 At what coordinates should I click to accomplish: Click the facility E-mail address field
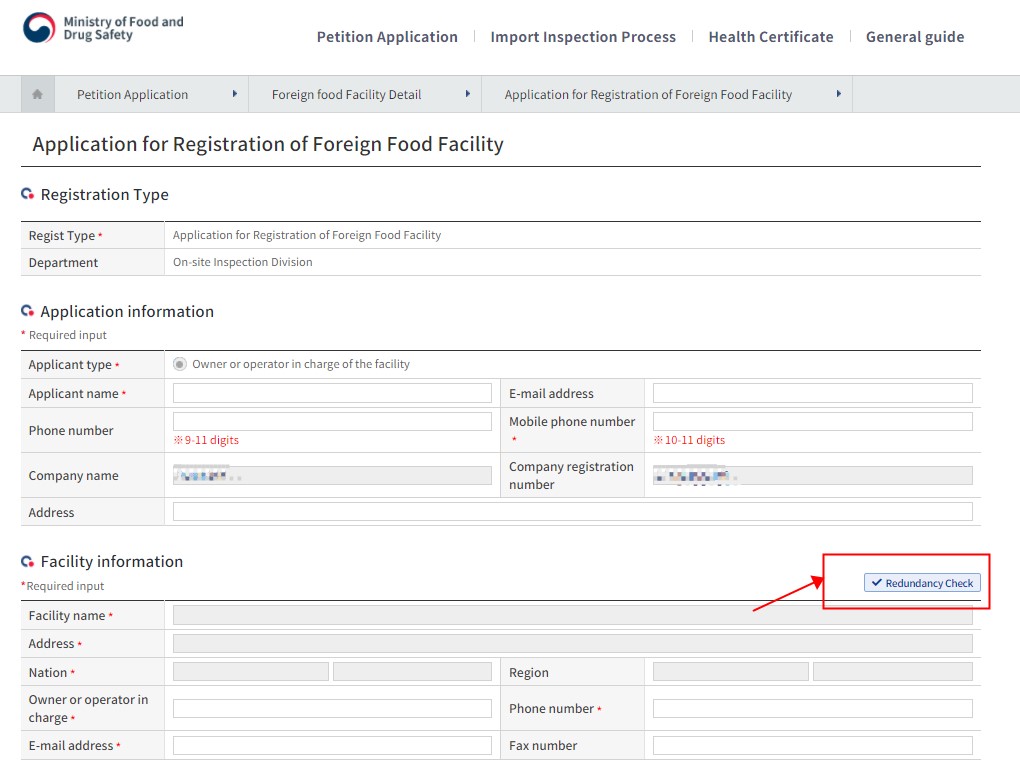332,745
